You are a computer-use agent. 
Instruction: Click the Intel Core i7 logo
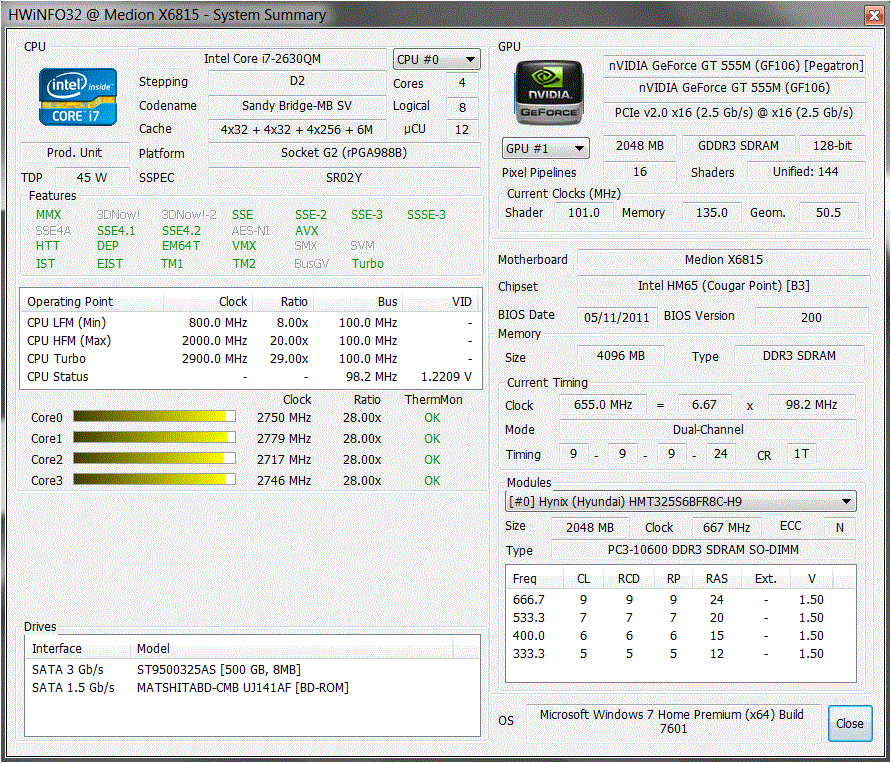pos(78,97)
